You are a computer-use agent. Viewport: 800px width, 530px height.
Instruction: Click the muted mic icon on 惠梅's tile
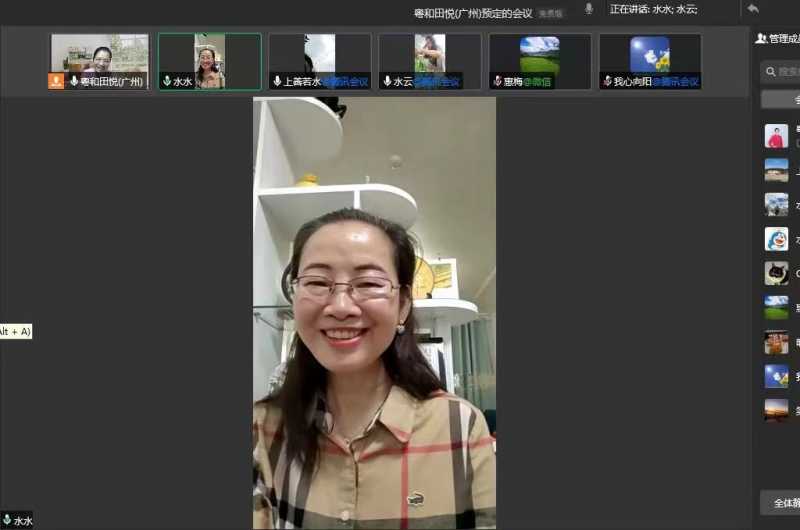click(497, 81)
